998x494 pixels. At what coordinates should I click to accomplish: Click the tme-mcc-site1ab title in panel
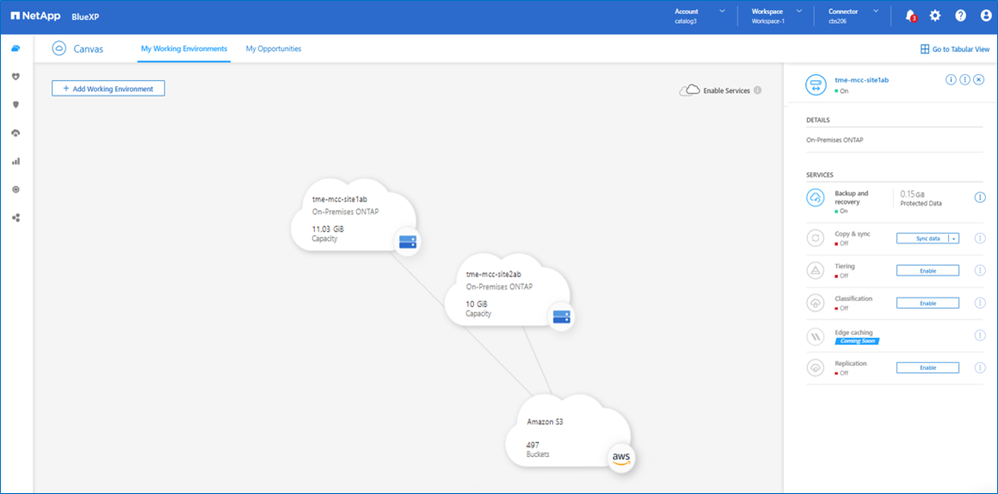[x=862, y=80]
